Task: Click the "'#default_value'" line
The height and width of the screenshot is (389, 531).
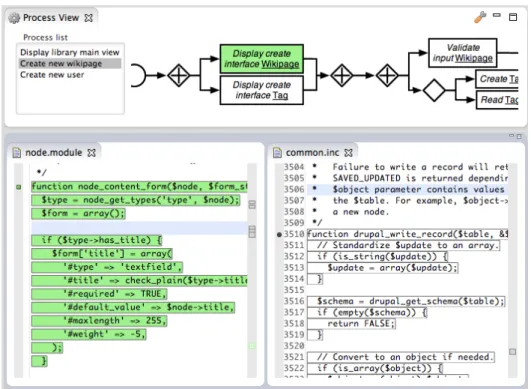Action: pyautogui.click(x=133, y=307)
